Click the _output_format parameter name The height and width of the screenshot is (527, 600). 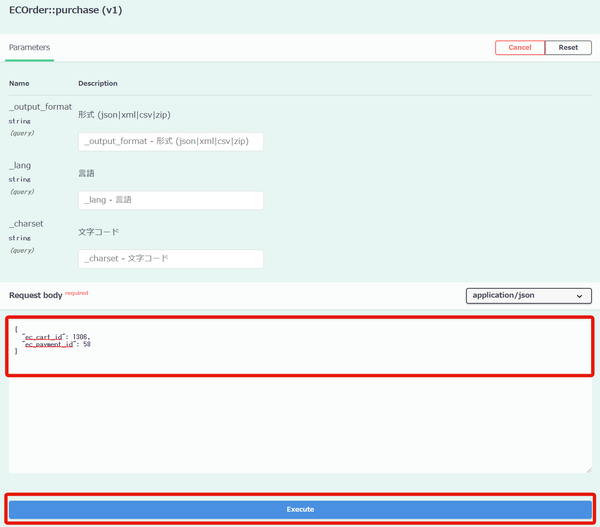[40, 107]
